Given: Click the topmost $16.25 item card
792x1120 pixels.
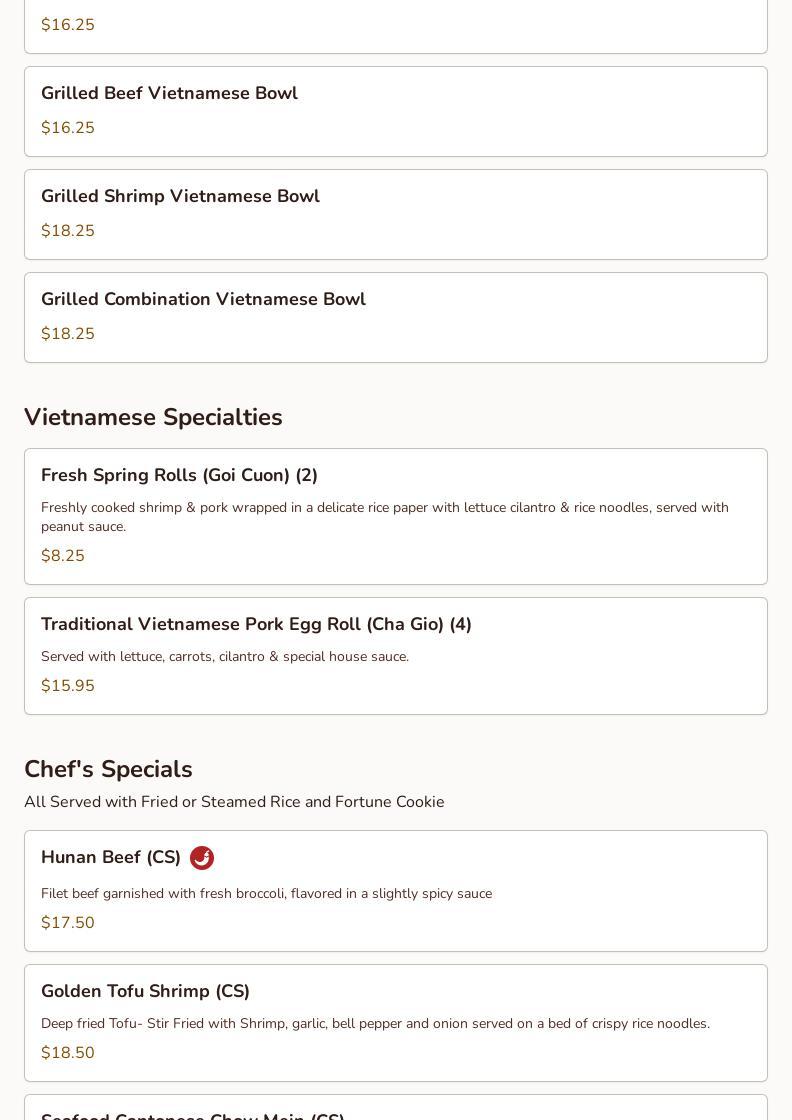Looking at the screenshot, I should 396,25.
